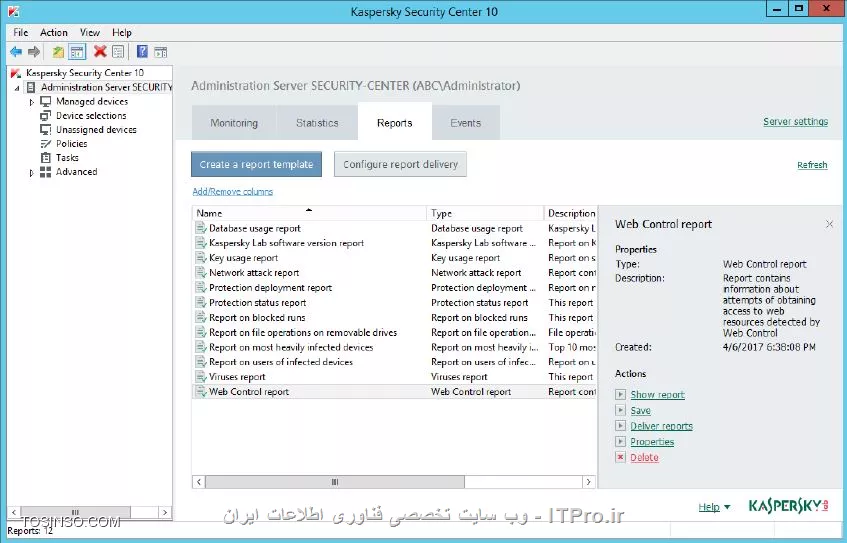Click the report list horizontal scrollbar thumb
Viewport: 847px width, 543px height.
coord(335,481)
